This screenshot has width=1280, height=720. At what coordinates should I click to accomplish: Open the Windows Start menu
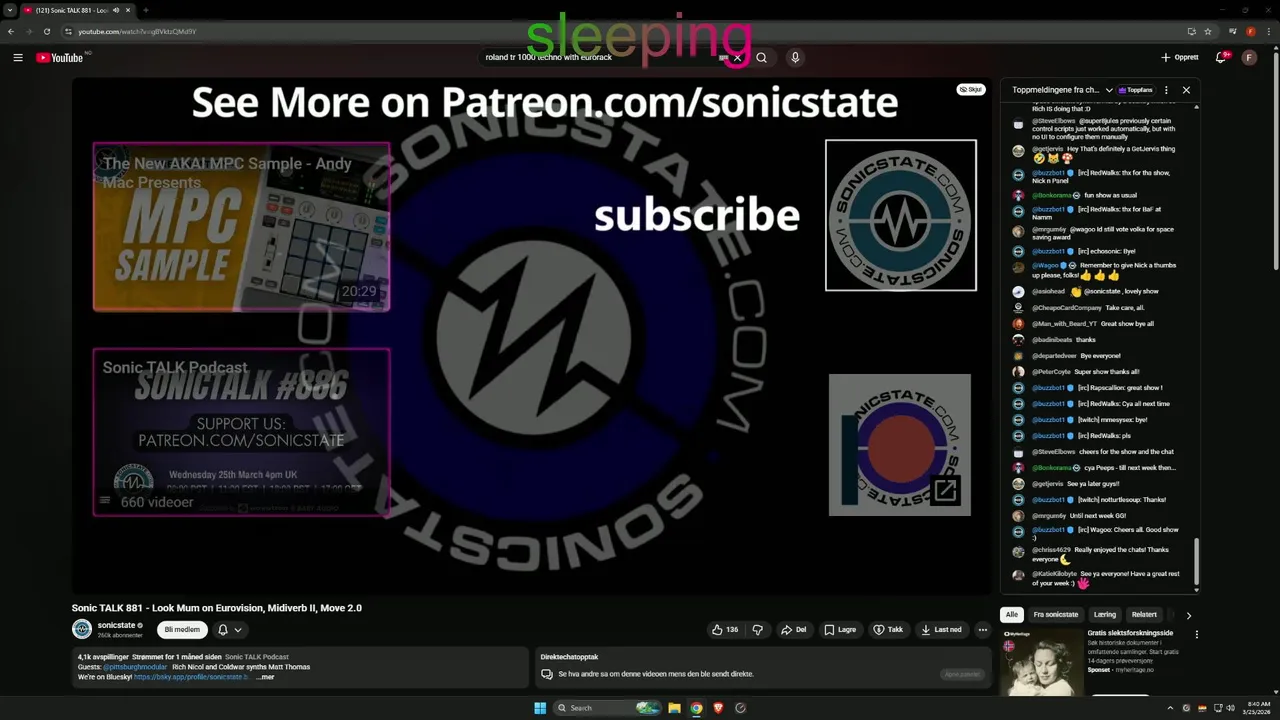540,708
